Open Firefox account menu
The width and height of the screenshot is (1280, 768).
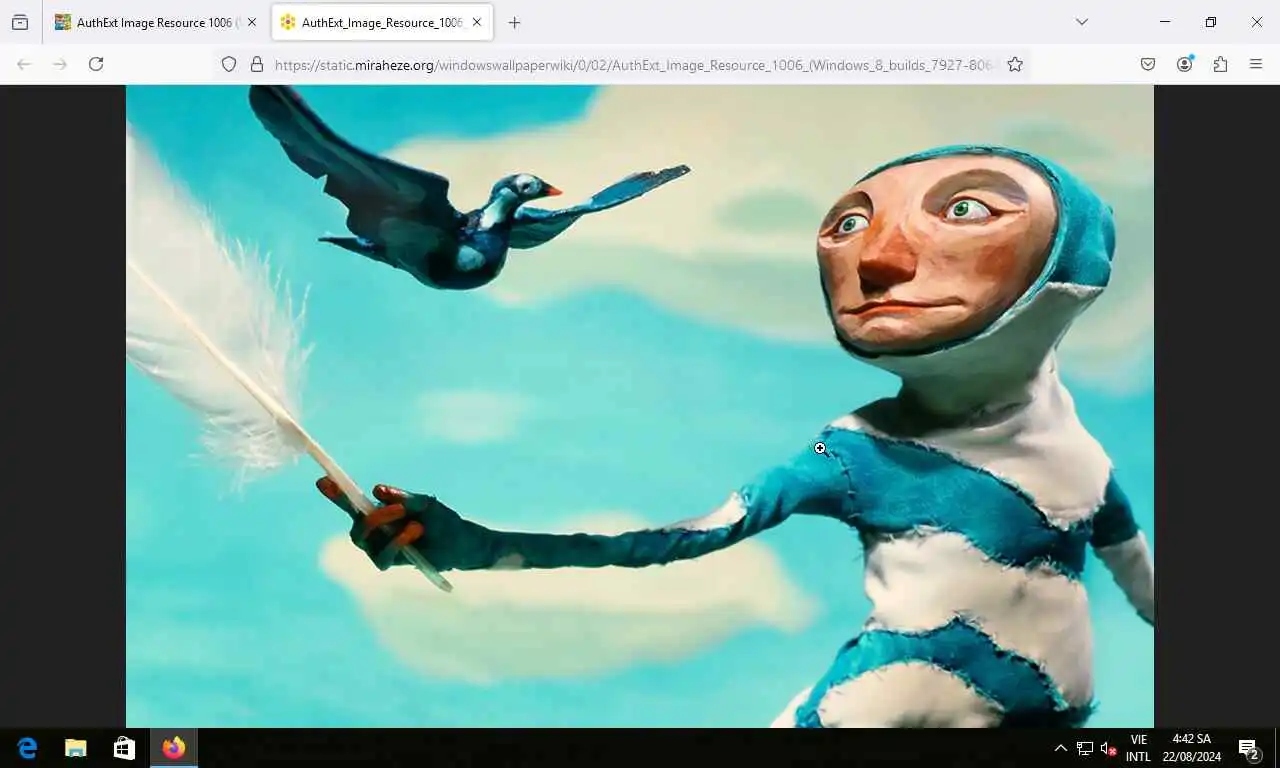tap(1184, 64)
